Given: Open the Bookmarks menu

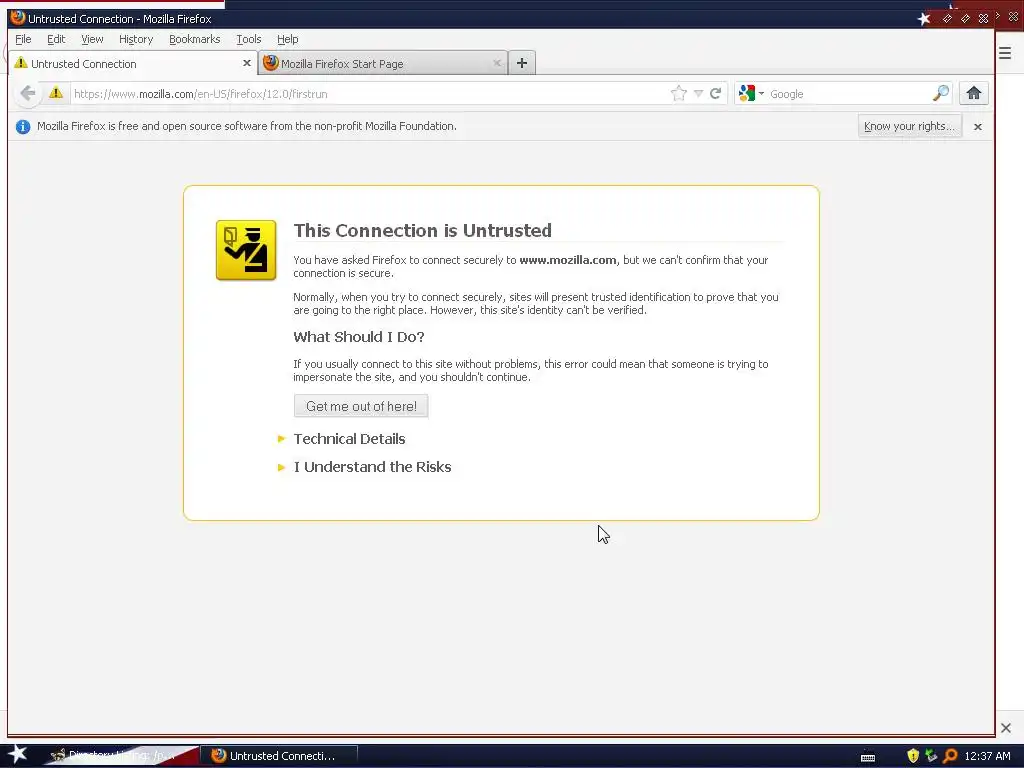Looking at the screenshot, I should point(195,39).
